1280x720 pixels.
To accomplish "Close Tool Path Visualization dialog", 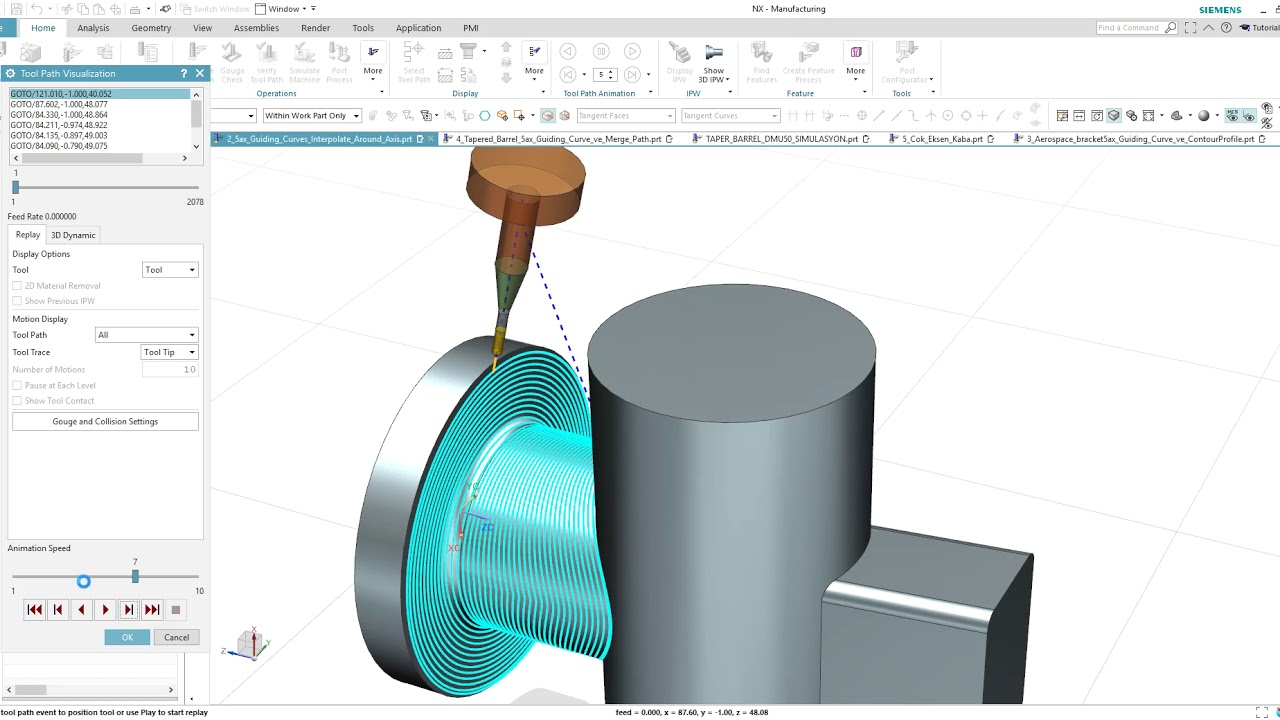I will tap(200, 73).
